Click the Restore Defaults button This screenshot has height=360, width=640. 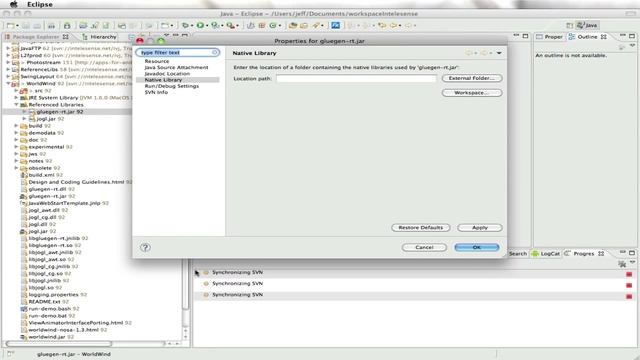[421, 228]
